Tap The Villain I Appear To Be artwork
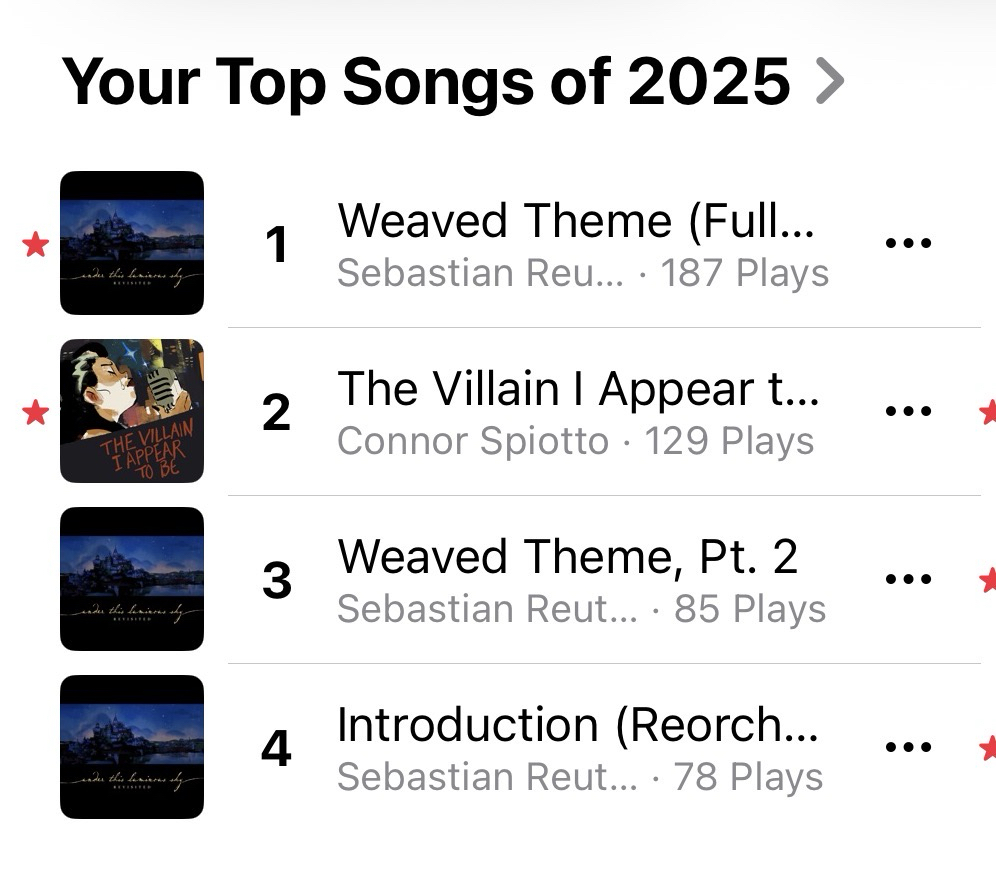996x872 pixels. (x=132, y=411)
